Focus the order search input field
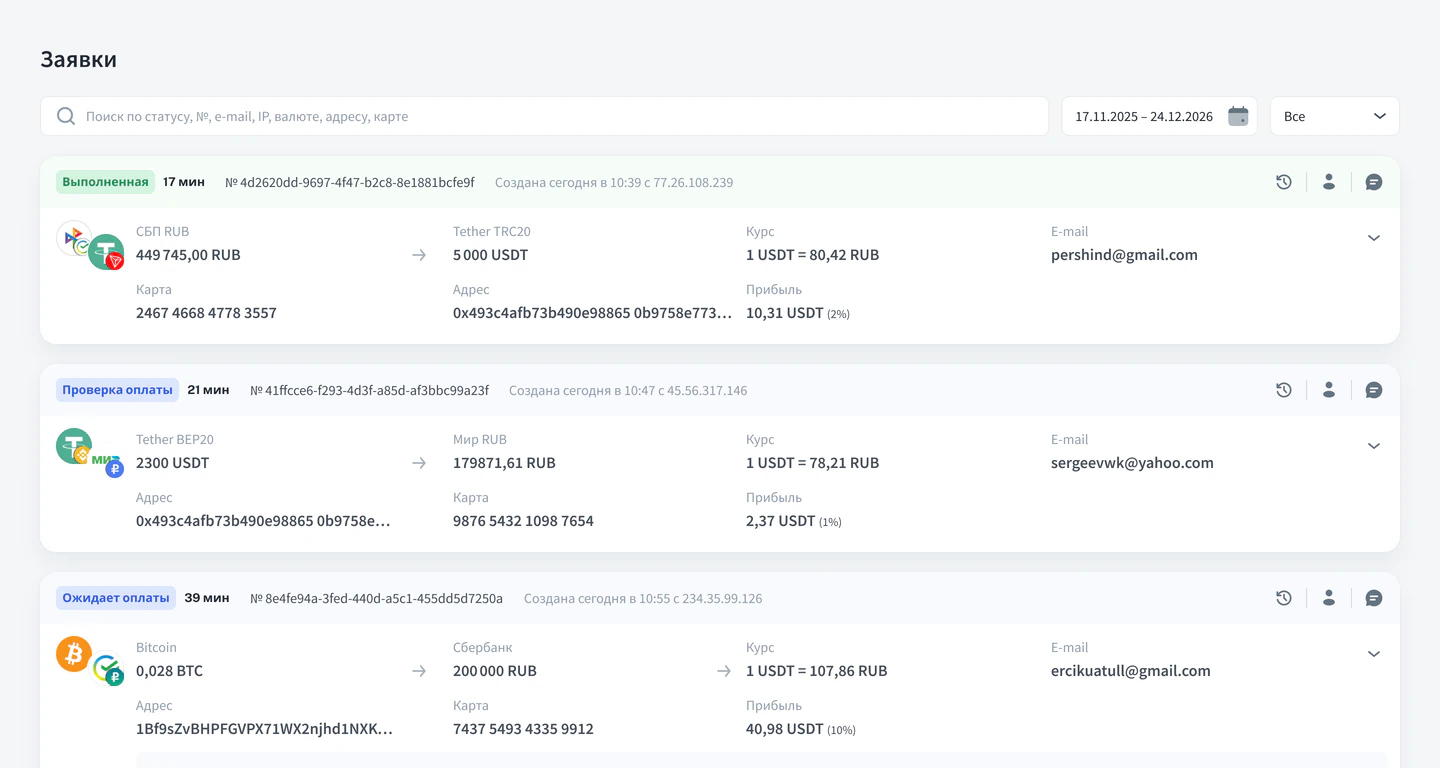The width and height of the screenshot is (1440, 768). point(544,116)
